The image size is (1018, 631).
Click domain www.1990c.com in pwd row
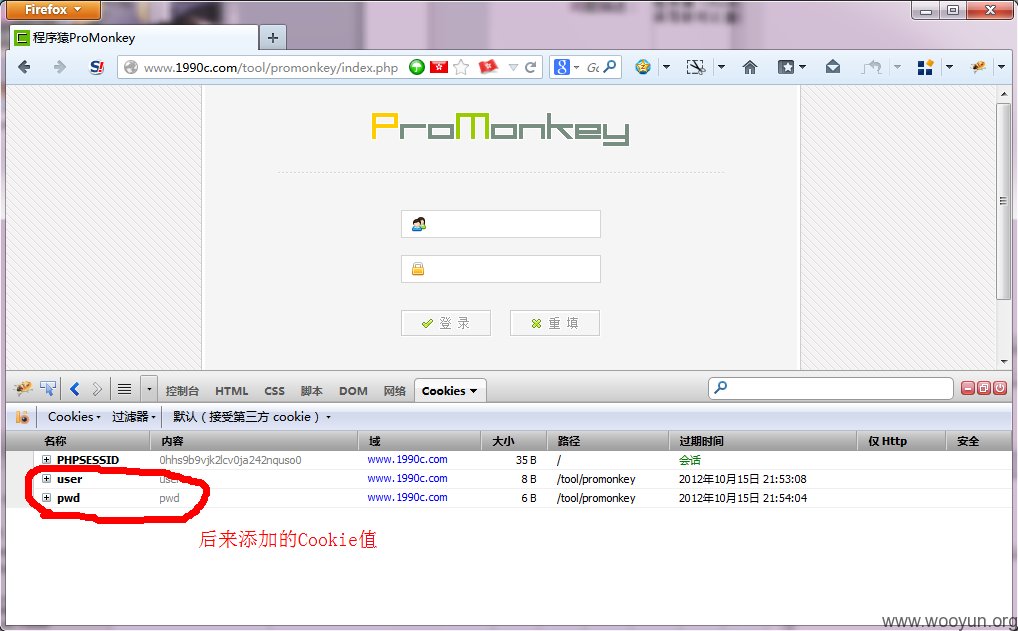[407, 497]
